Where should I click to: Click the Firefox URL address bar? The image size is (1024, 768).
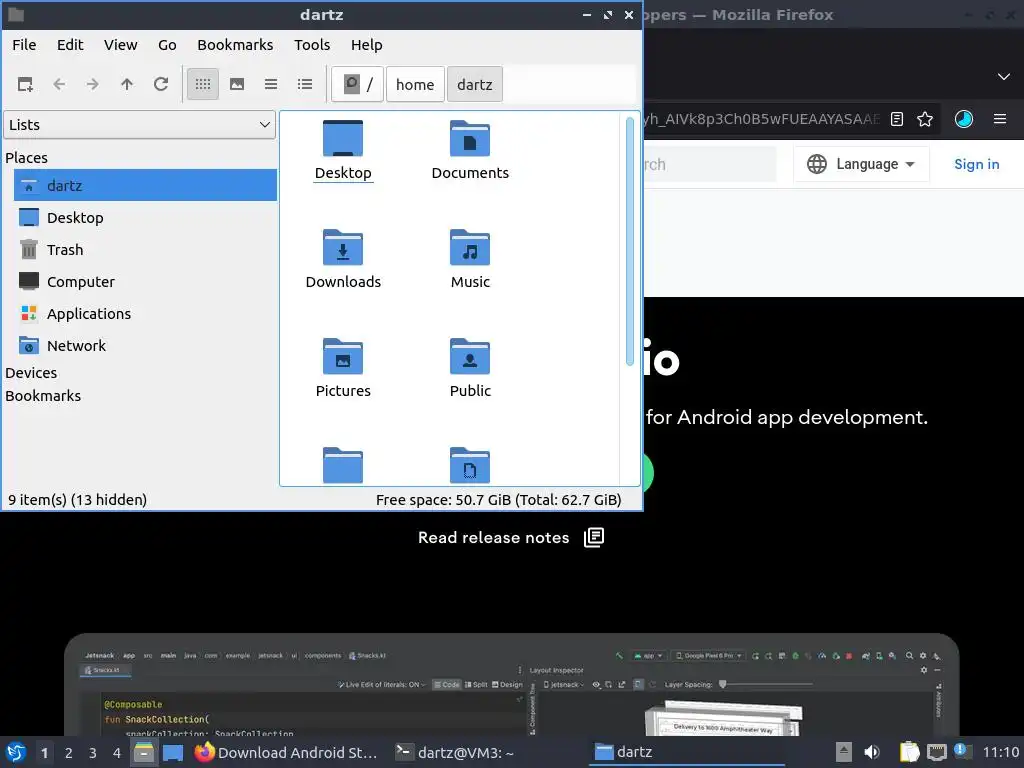[761, 119]
